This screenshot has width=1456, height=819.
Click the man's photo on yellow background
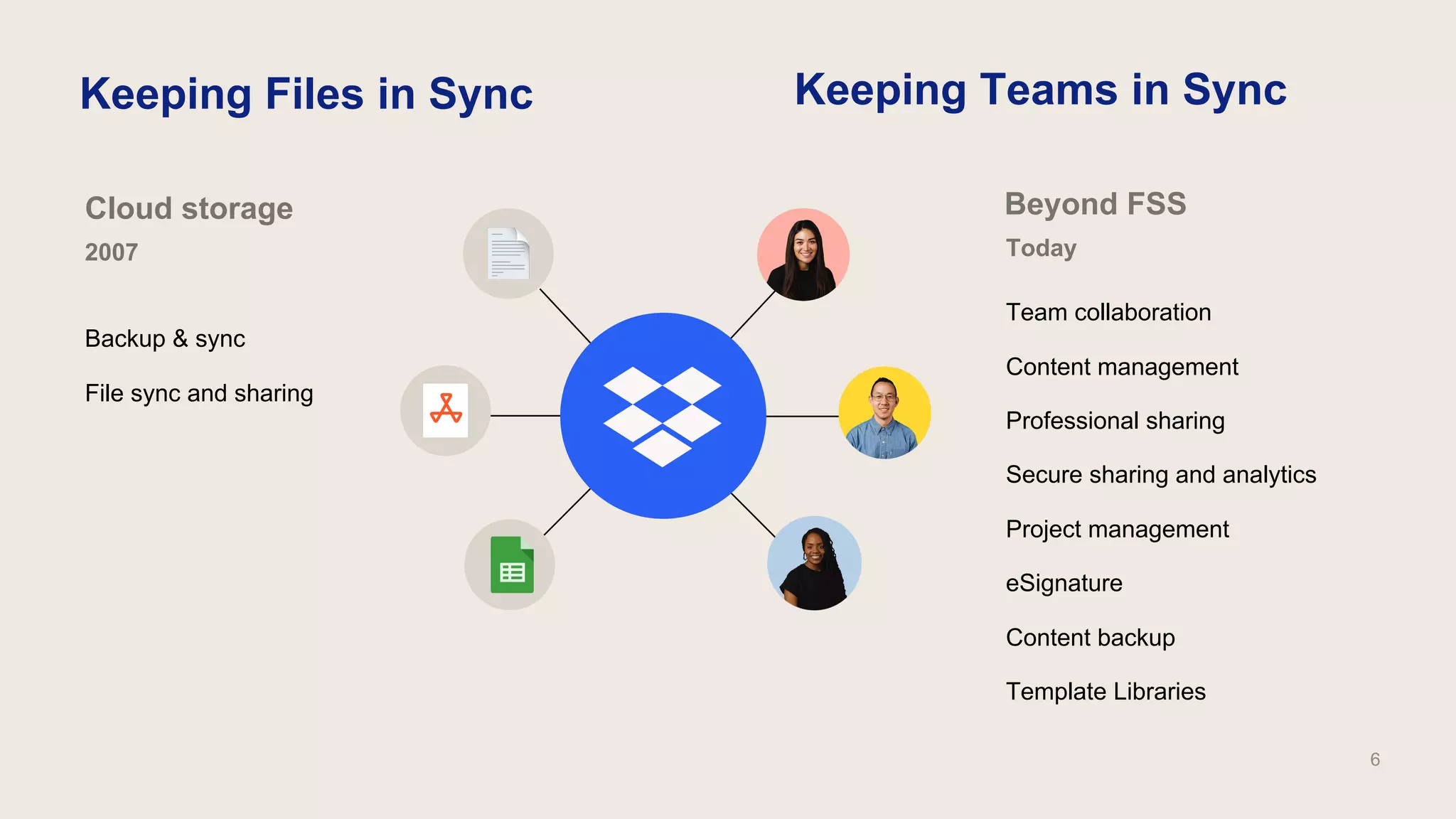pyautogui.click(x=884, y=412)
